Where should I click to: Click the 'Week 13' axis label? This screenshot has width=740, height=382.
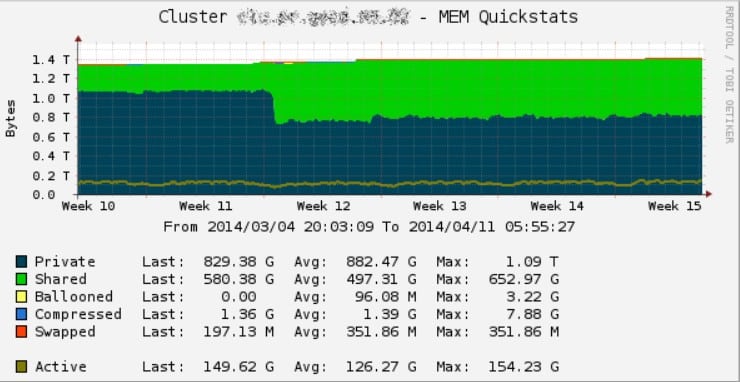pos(440,206)
